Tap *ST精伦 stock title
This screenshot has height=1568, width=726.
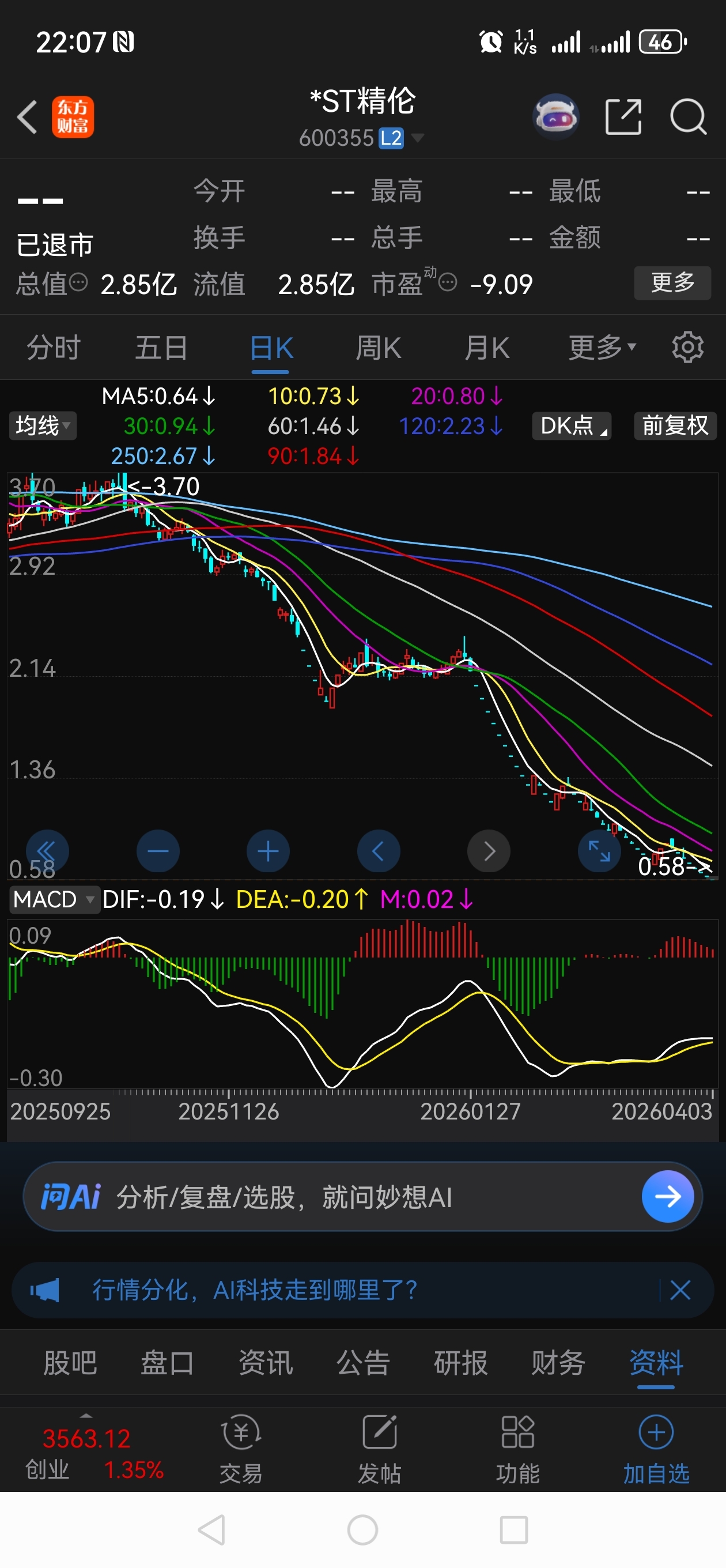(x=362, y=101)
